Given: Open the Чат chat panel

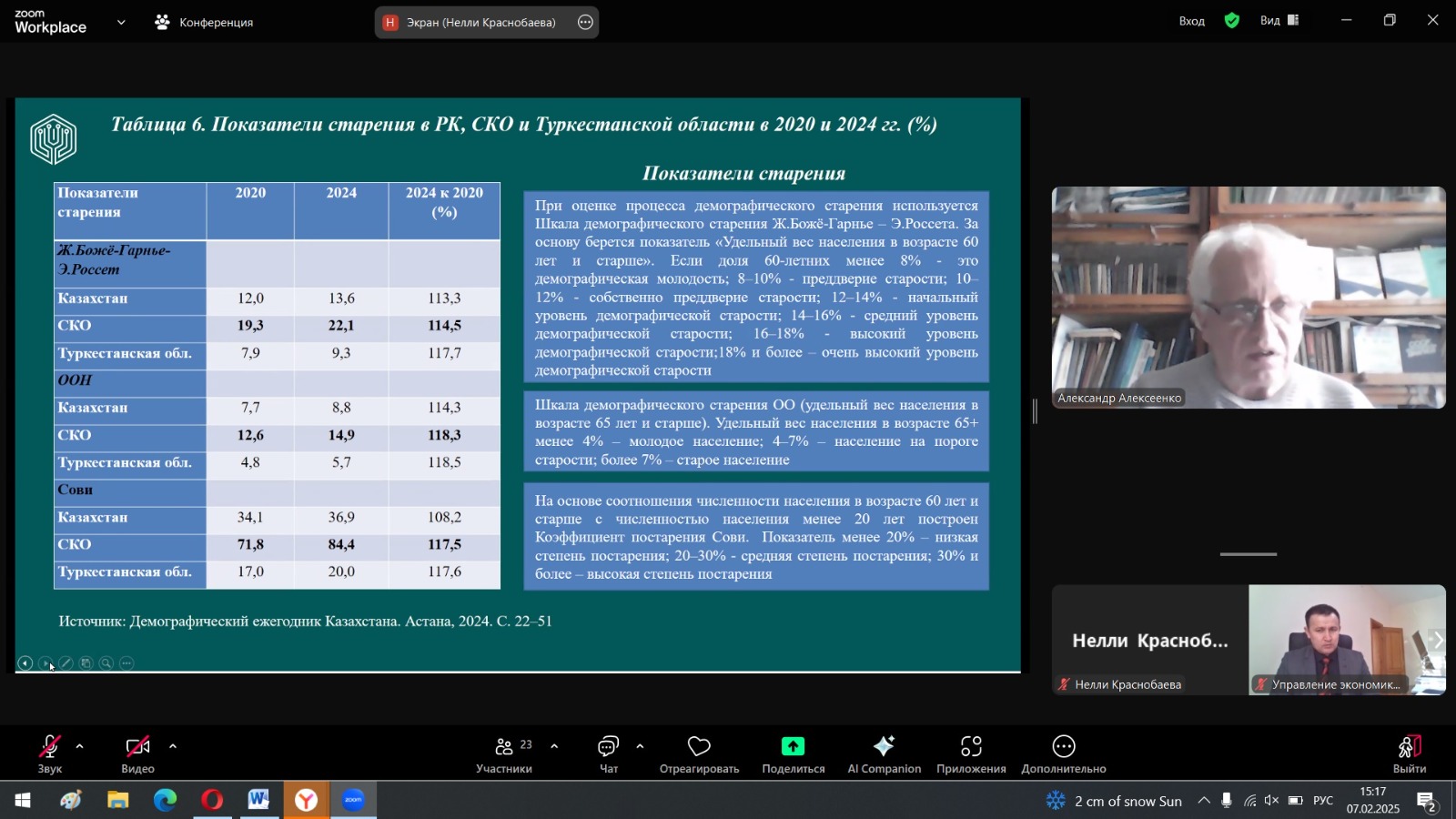Looking at the screenshot, I should 608,753.
